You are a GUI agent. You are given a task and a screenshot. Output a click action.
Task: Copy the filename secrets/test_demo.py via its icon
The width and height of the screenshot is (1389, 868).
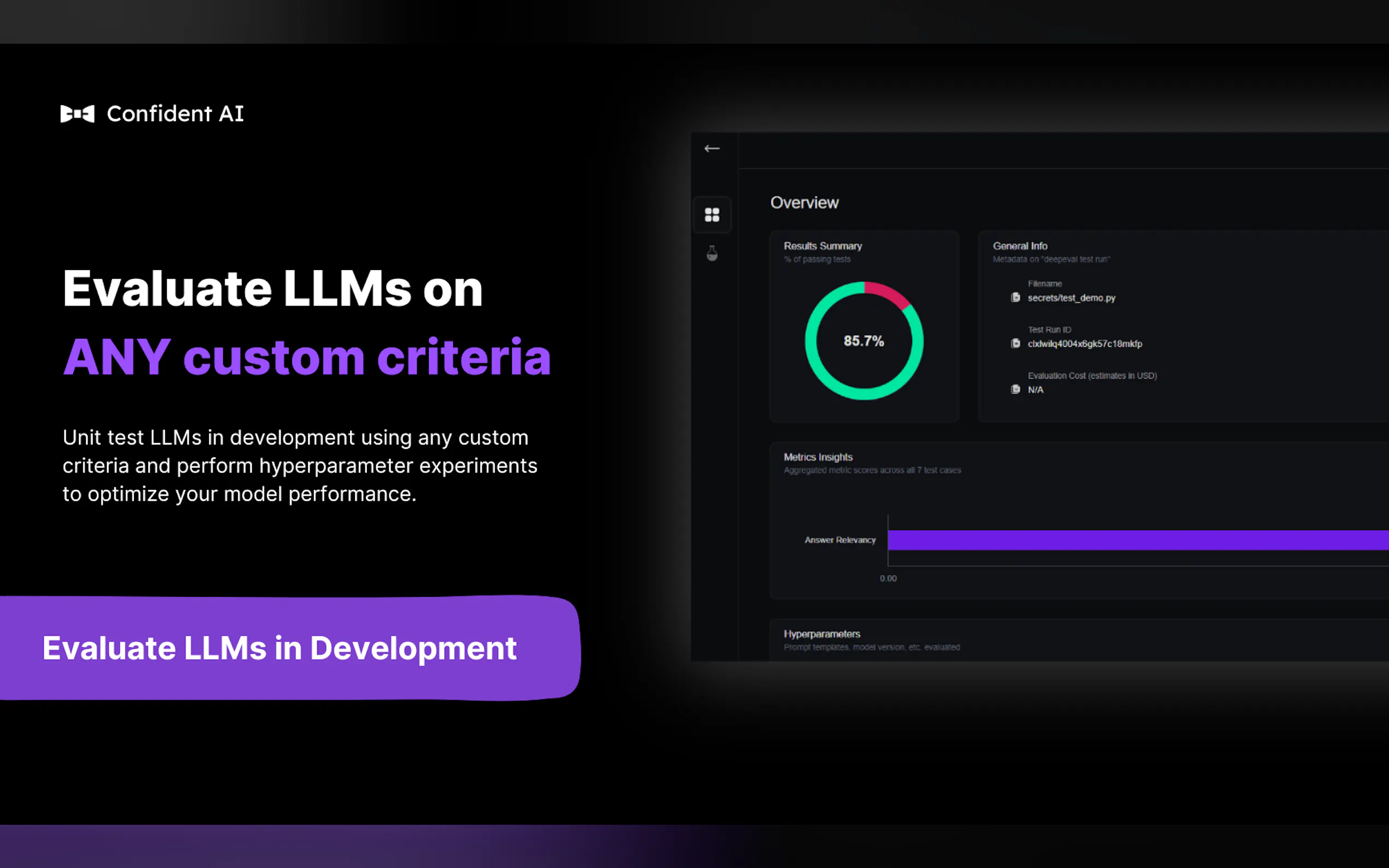[x=1015, y=297]
